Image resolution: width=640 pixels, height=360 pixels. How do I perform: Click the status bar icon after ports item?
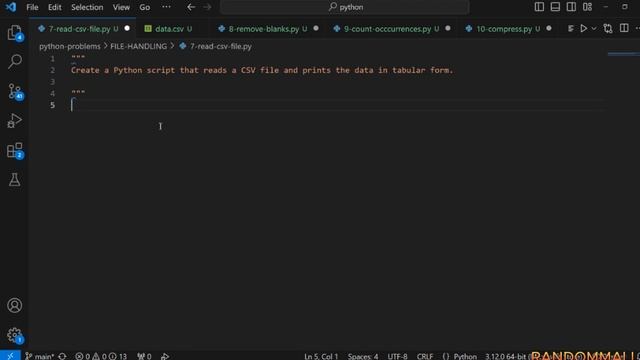[165, 356]
